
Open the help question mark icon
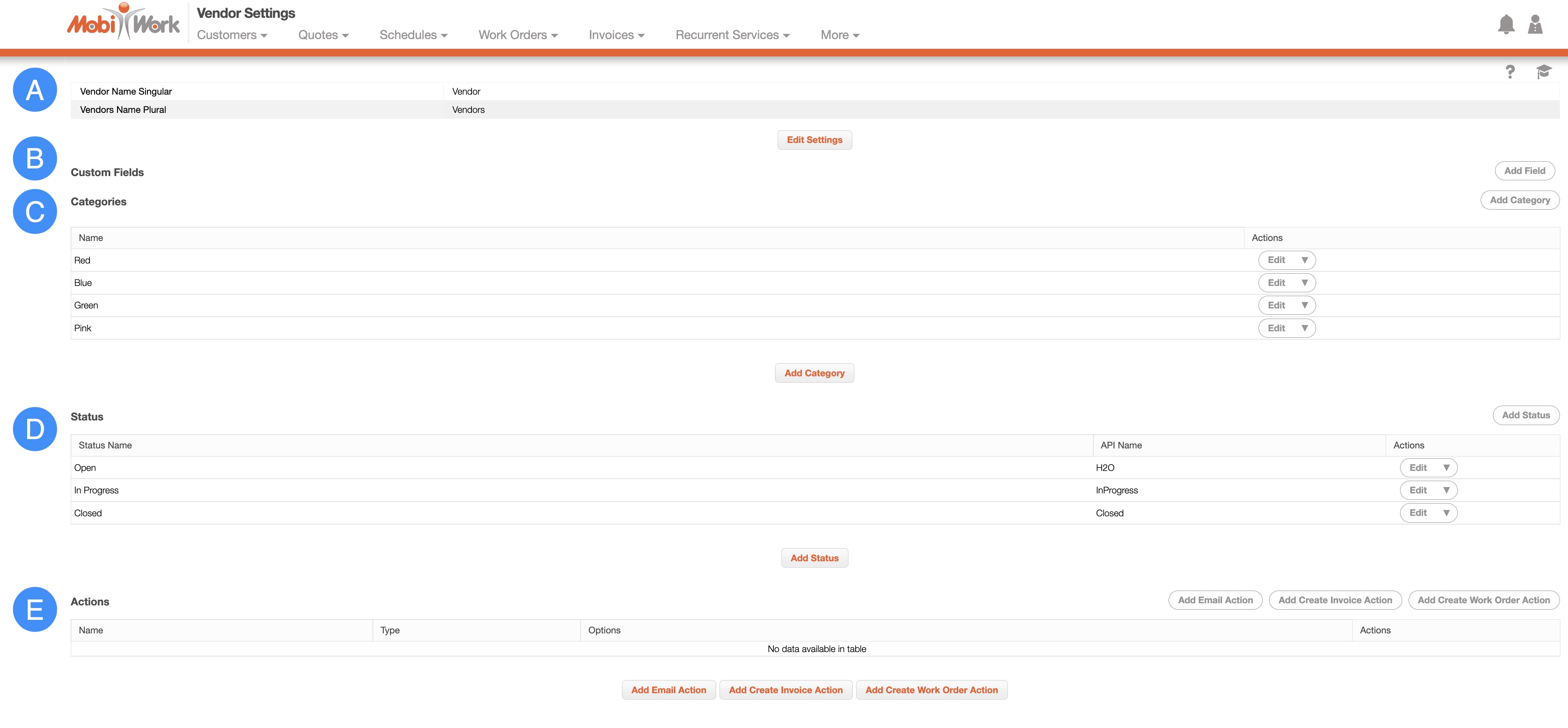[x=1509, y=72]
